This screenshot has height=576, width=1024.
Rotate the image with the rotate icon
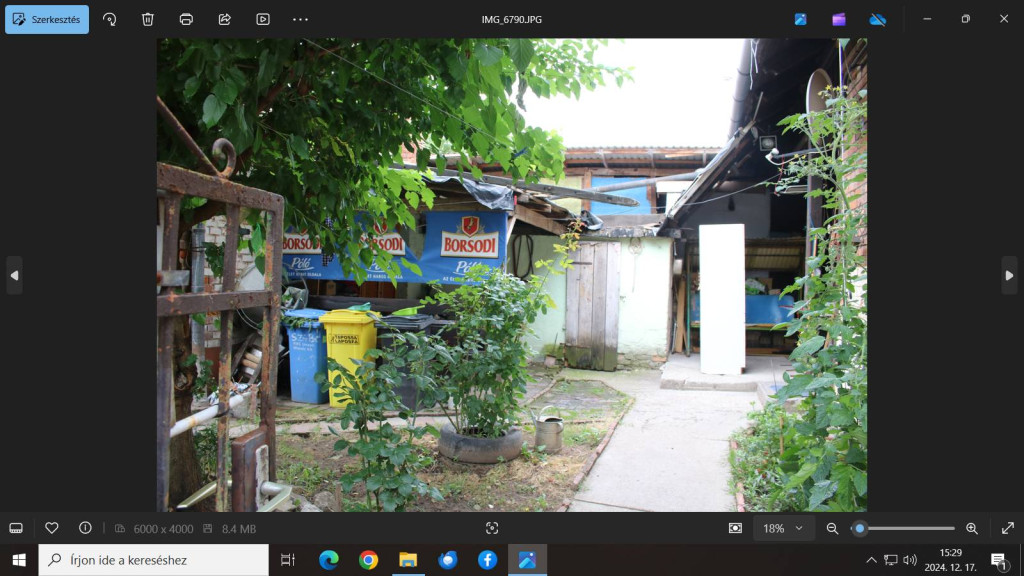110,19
